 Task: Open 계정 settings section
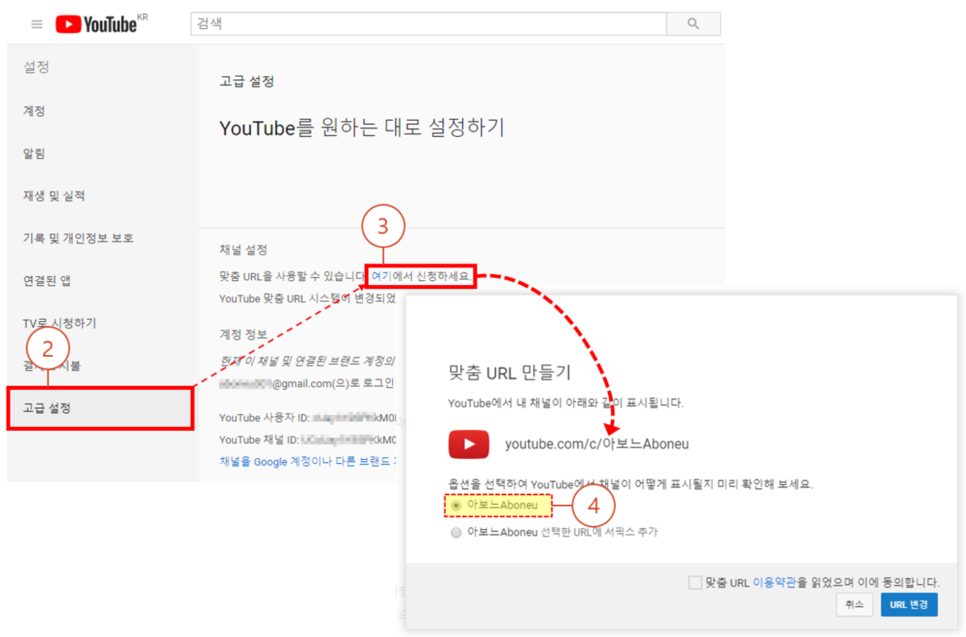pos(34,111)
